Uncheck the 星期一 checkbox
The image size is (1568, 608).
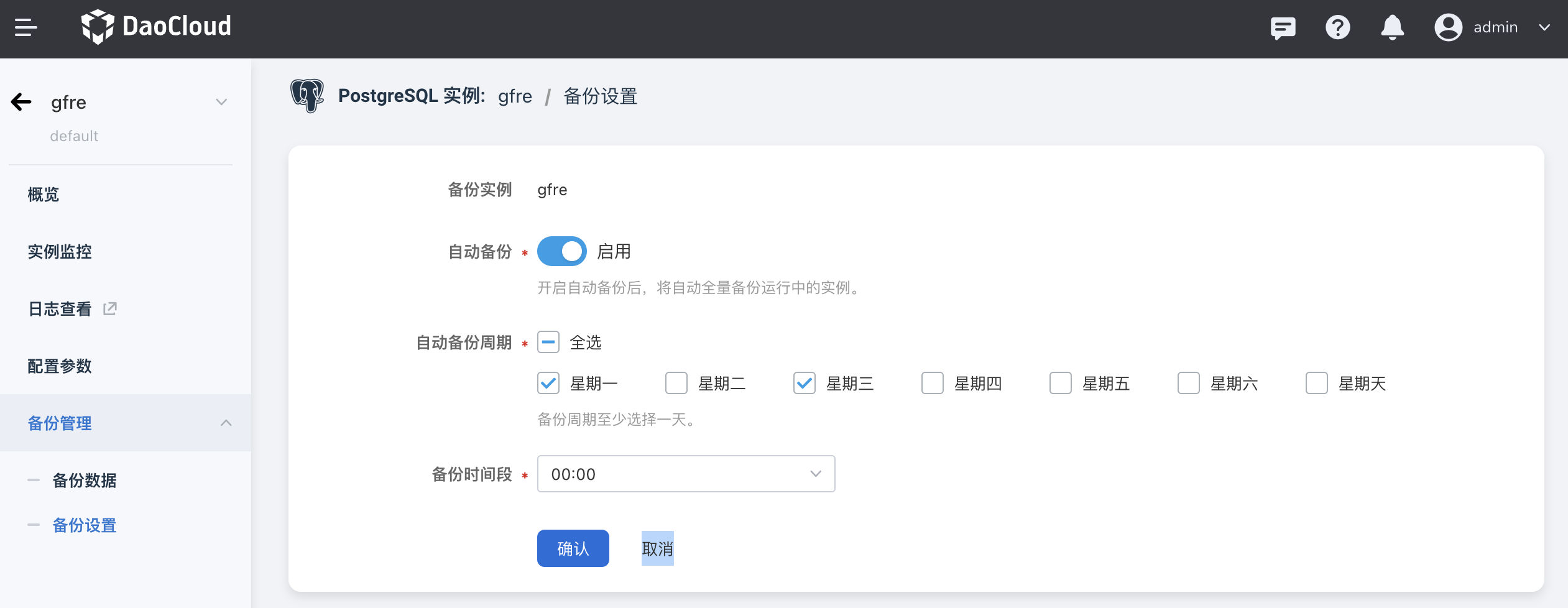point(547,384)
